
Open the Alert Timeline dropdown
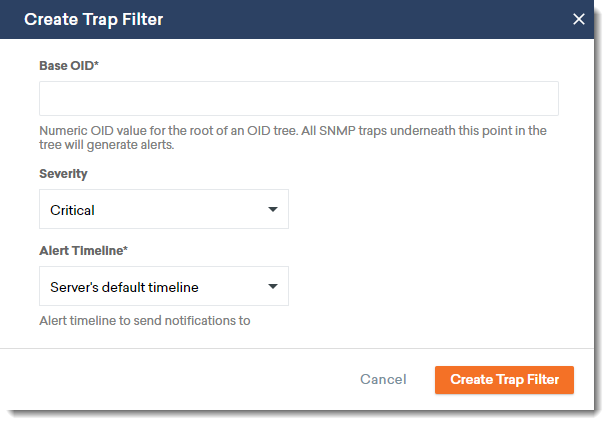164,287
